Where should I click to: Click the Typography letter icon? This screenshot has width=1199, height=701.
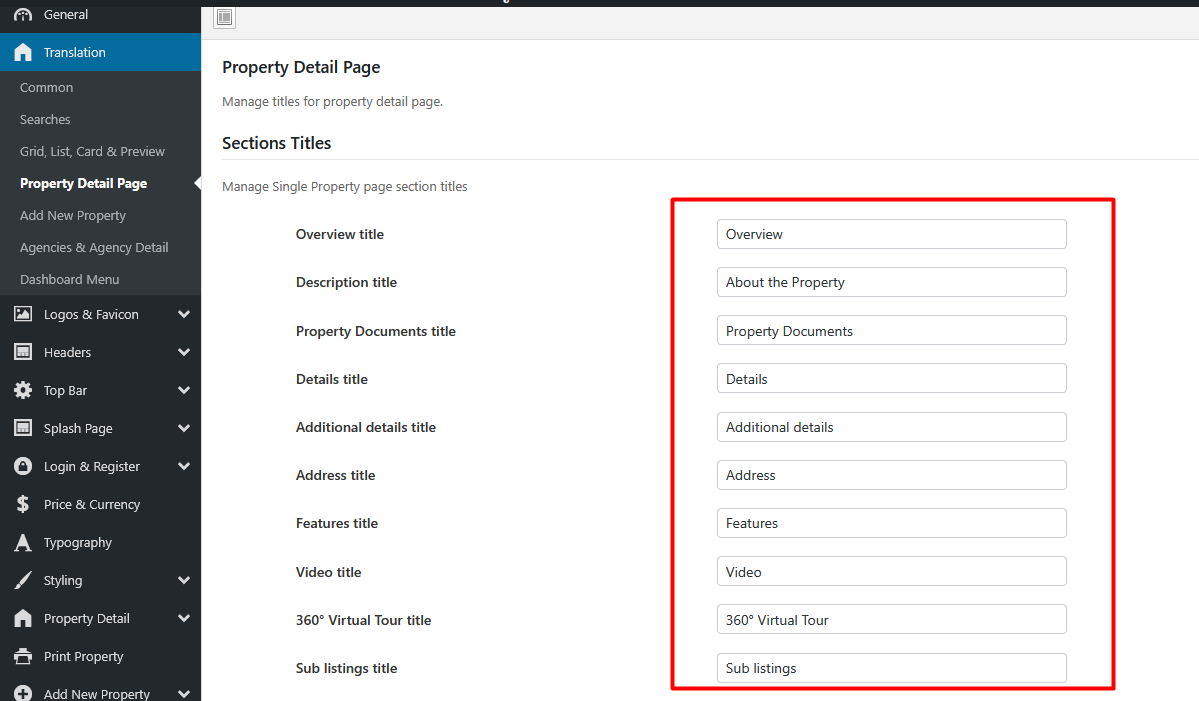click(23, 542)
